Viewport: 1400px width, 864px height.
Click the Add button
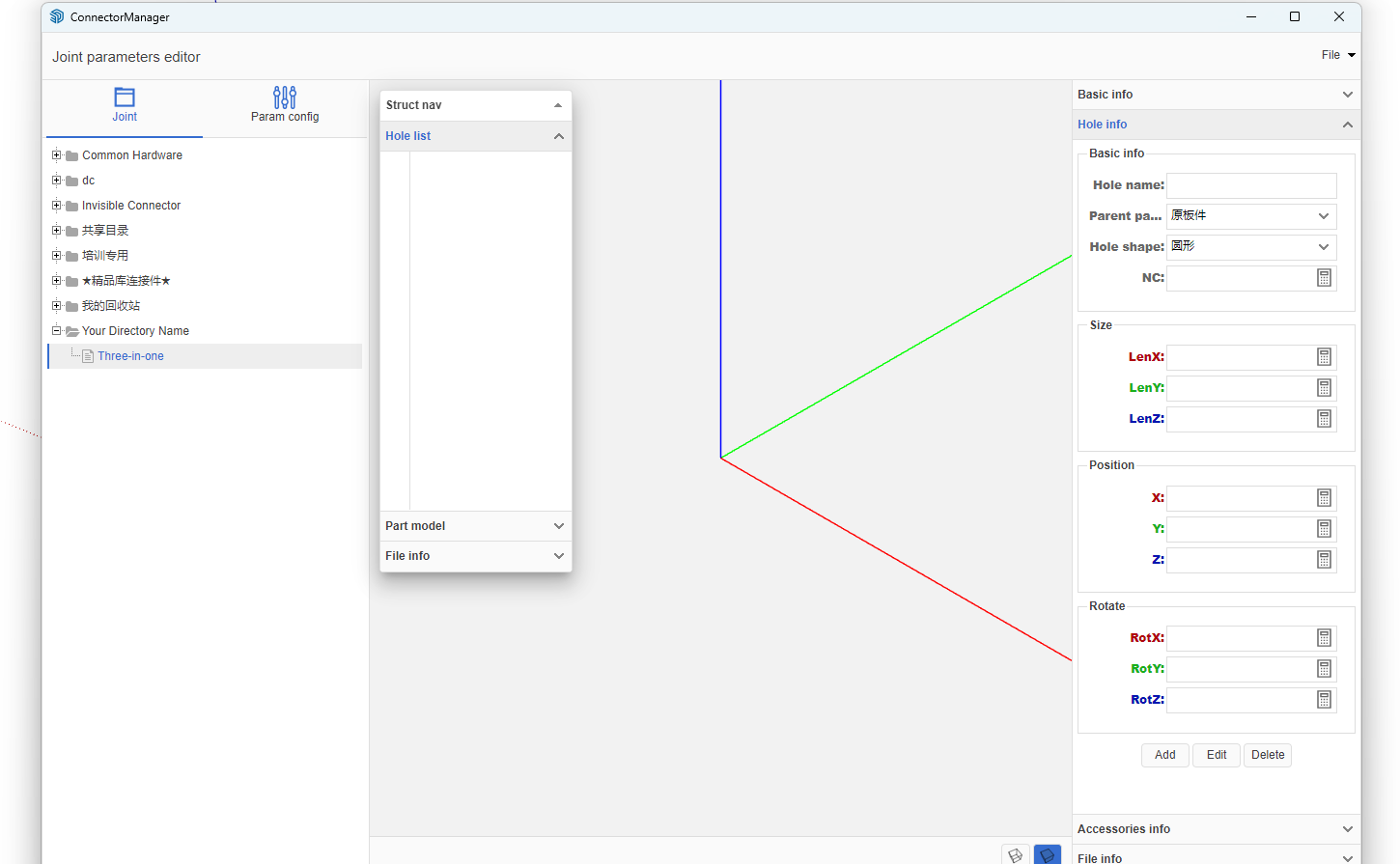pyautogui.click(x=1164, y=755)
